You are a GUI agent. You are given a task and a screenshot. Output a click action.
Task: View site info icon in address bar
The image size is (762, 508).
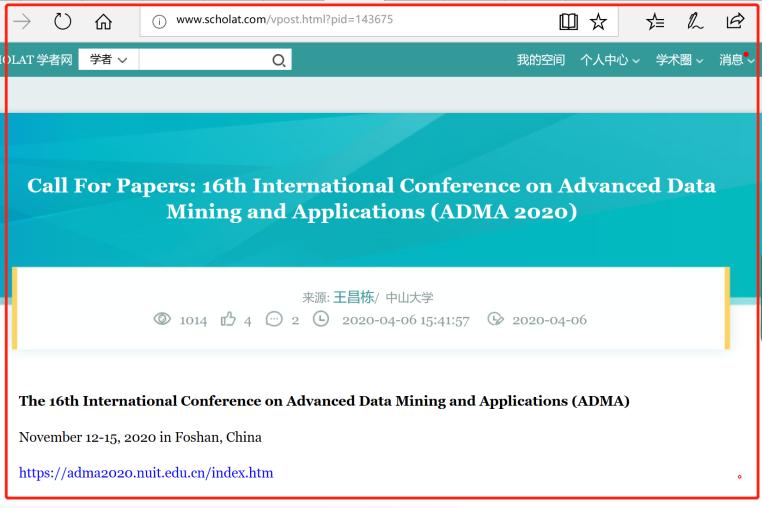point(159,22)
